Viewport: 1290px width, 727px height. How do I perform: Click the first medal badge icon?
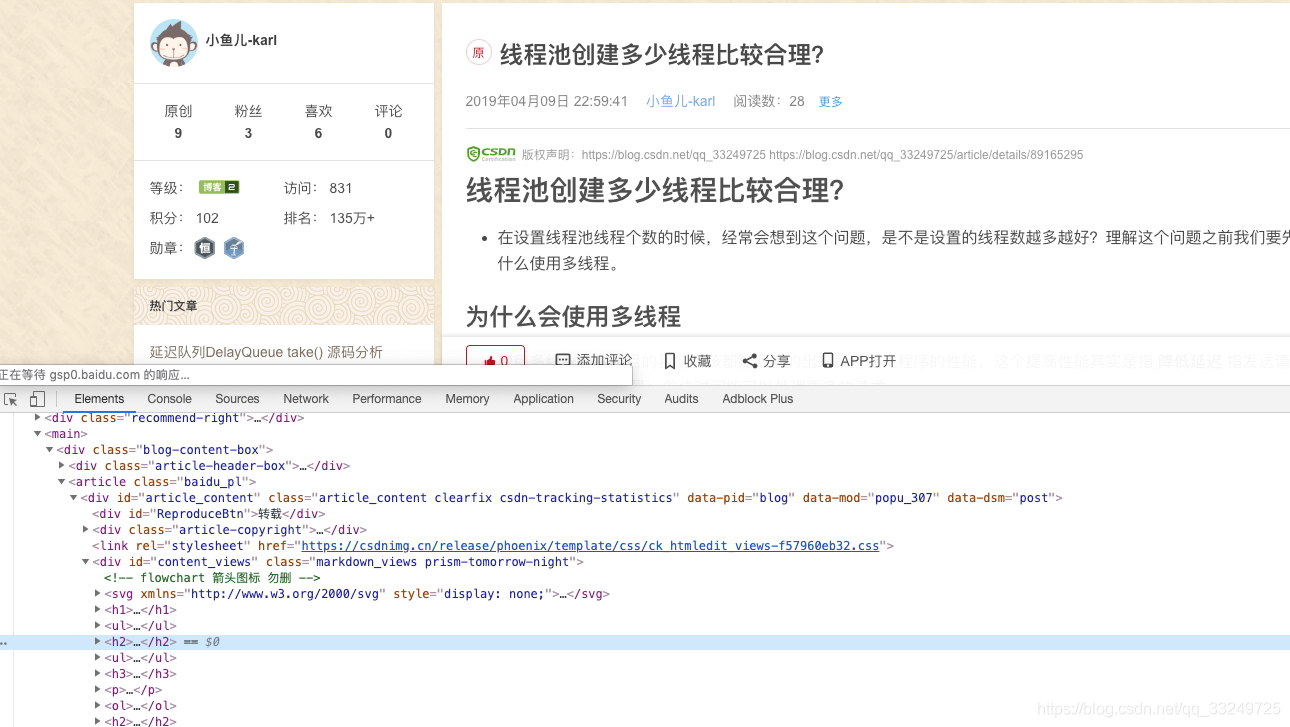(x=205, y=248)
